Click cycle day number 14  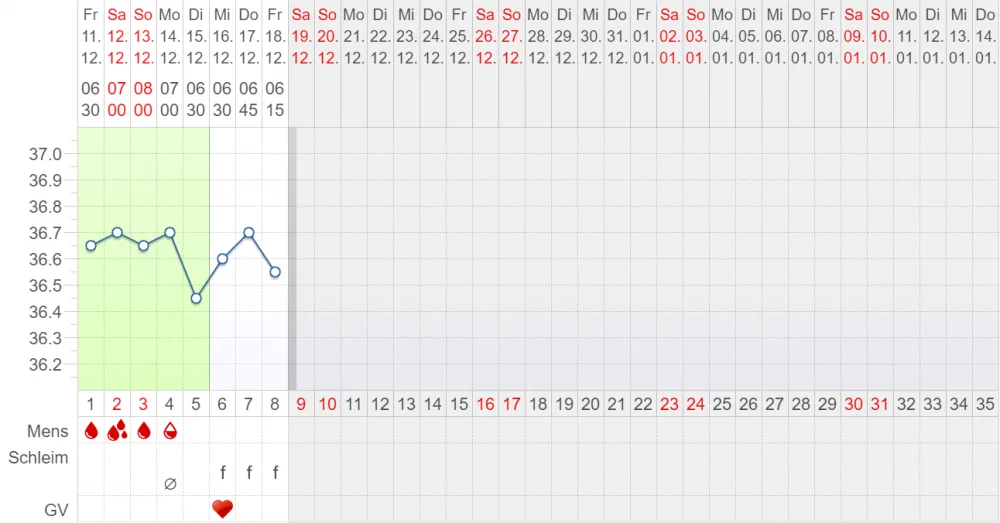[433, 404]
